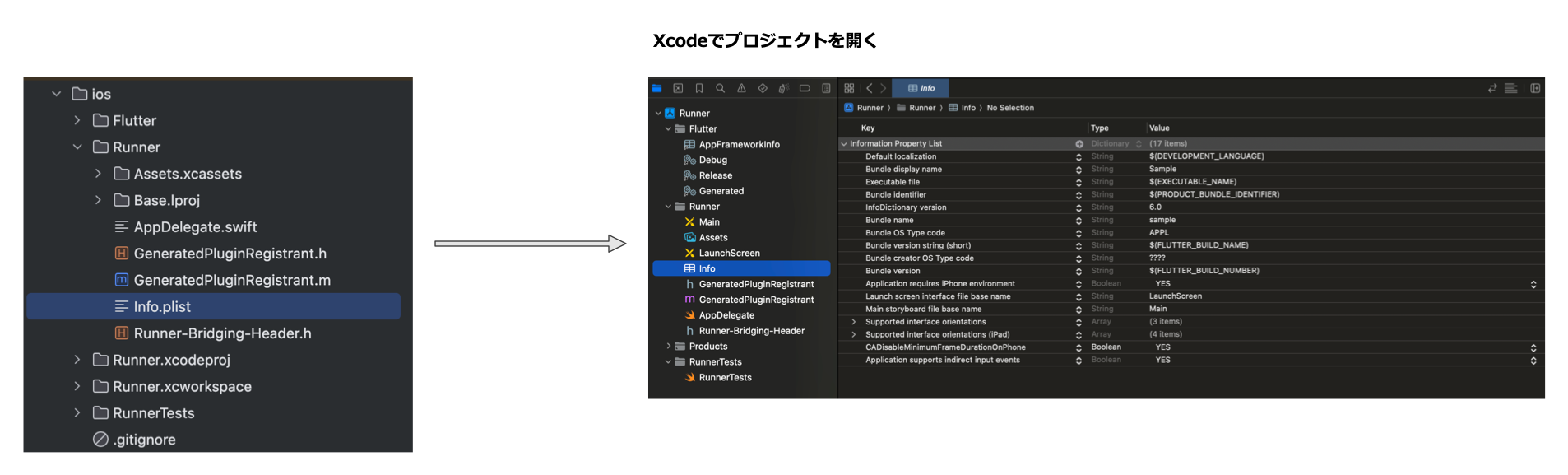
Task: Open the editor options lines icon
Action: [x=1511, y=88]
